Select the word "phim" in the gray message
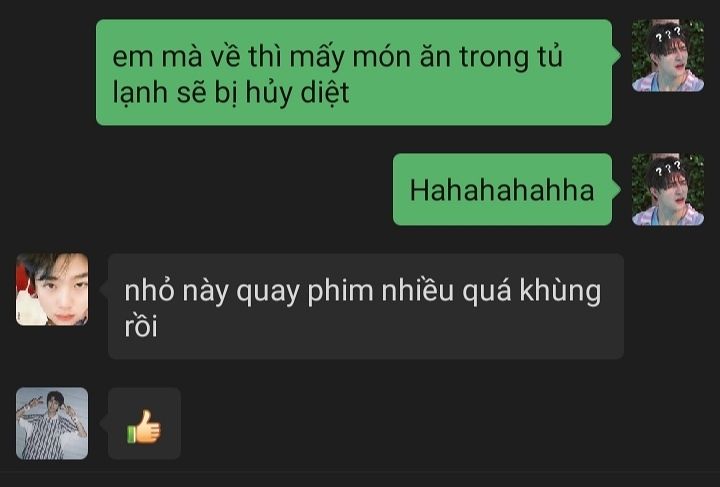Screen dimensions: 720x487 [340, 292]
